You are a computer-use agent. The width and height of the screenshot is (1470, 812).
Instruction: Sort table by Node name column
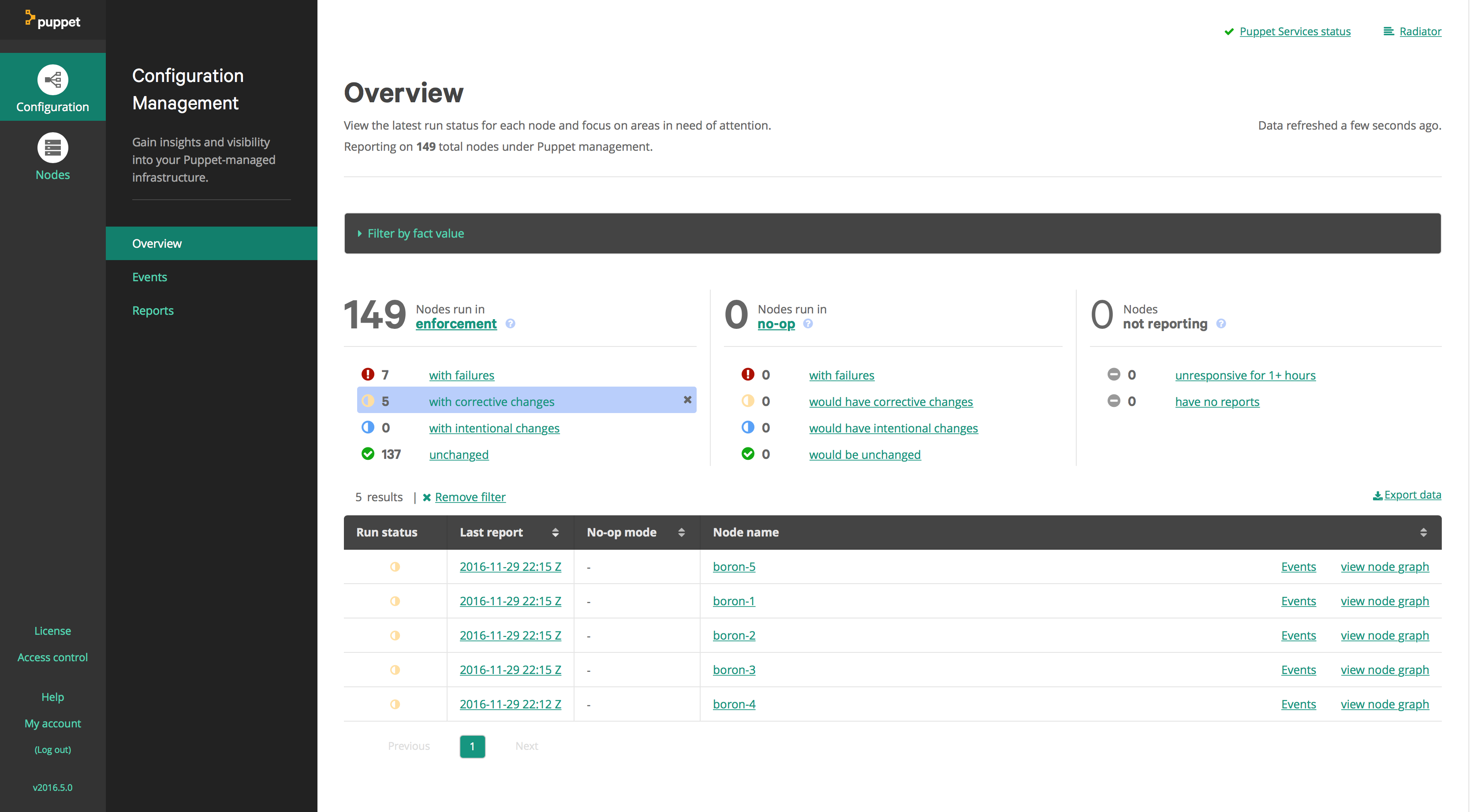[1423, 533]
